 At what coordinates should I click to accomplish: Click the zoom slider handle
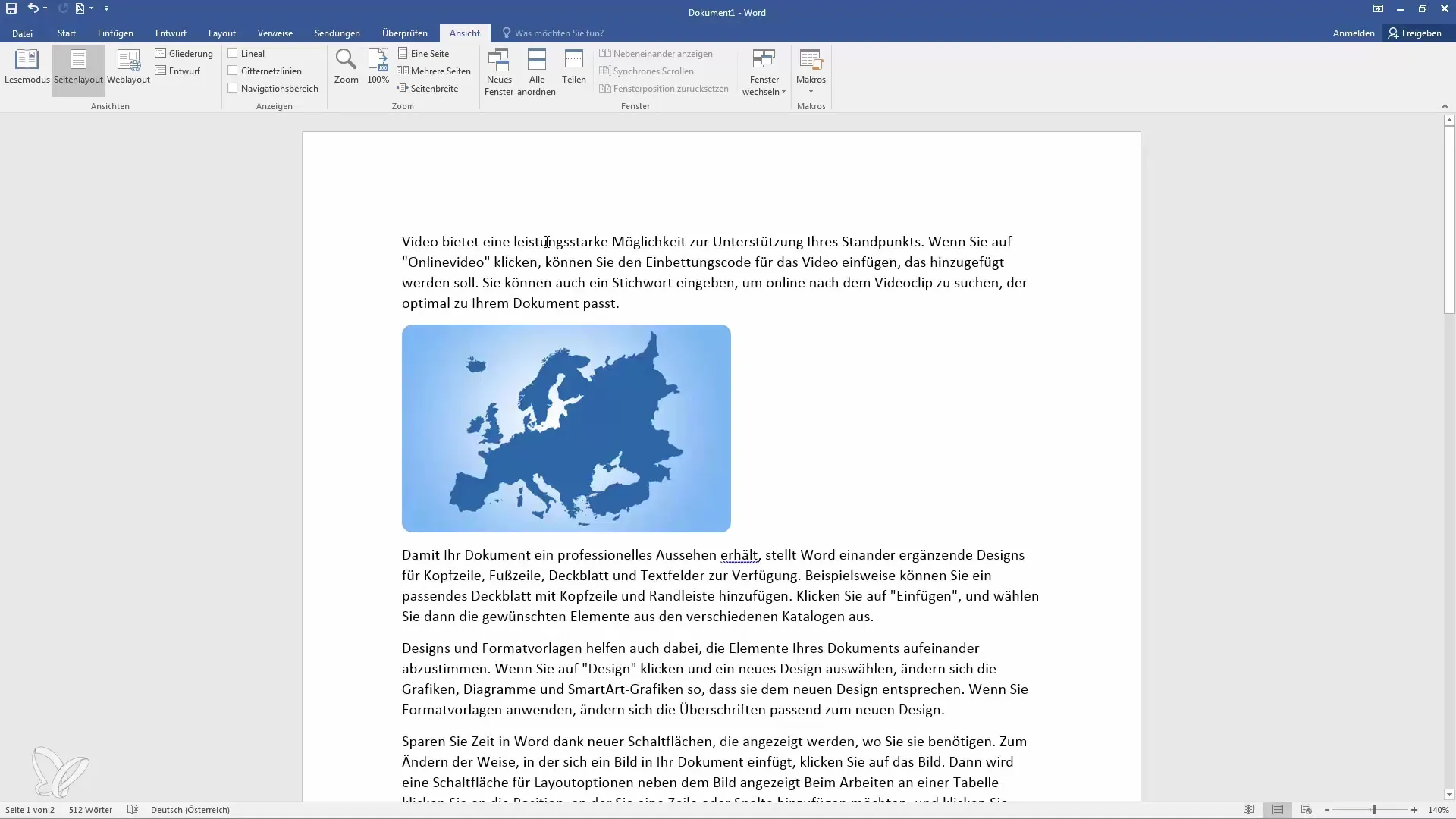coord(1373,810)
